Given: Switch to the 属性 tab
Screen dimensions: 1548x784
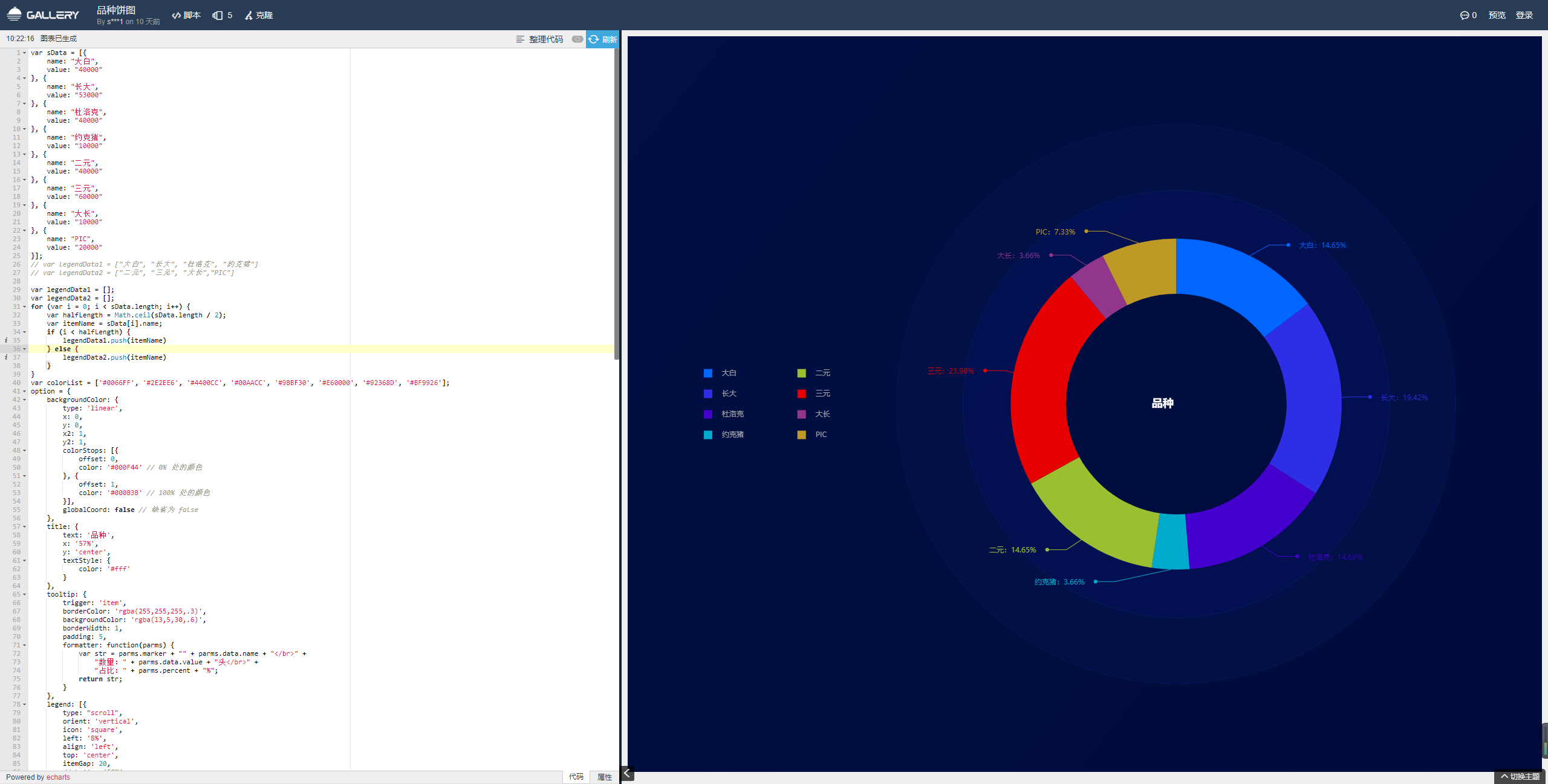Looking at the screenshot, I should [605, 777].
